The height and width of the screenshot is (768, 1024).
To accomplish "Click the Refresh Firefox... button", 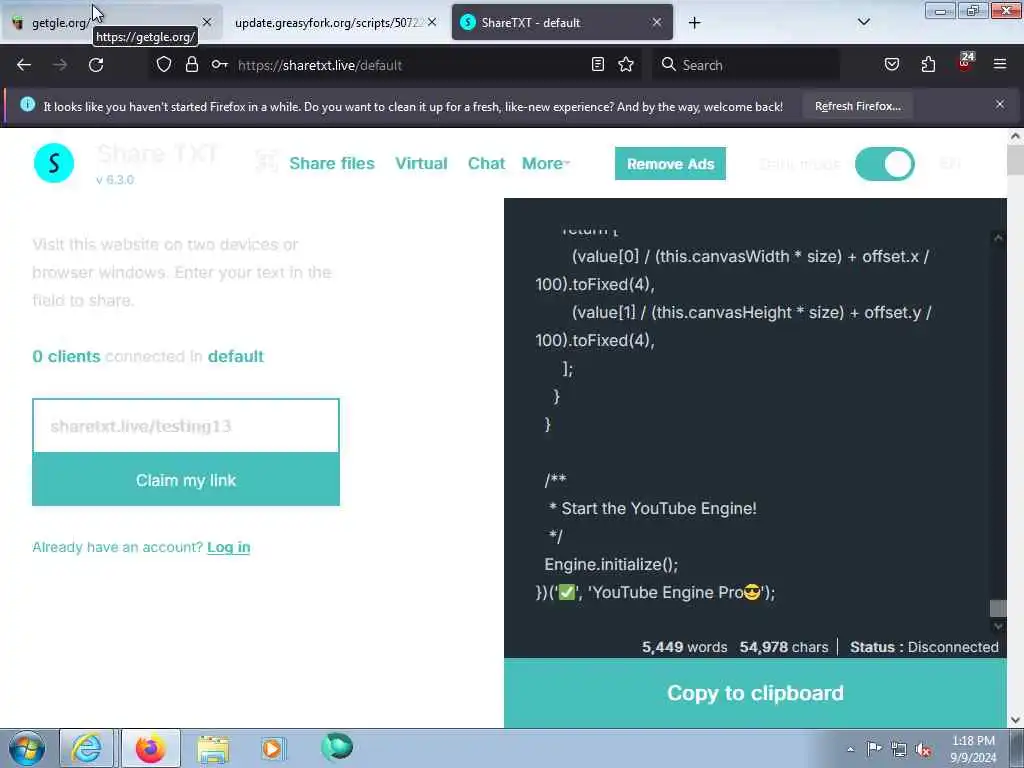I will click(x=857, y=106).
